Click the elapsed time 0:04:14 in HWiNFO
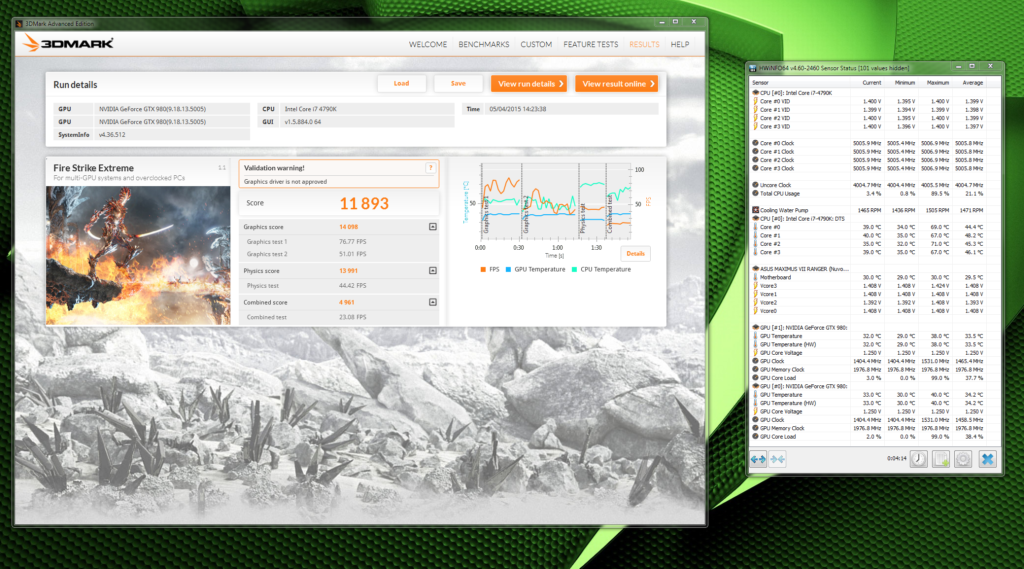The height and width of the screenshot is (569, 1024). click(x=897, y=459)
